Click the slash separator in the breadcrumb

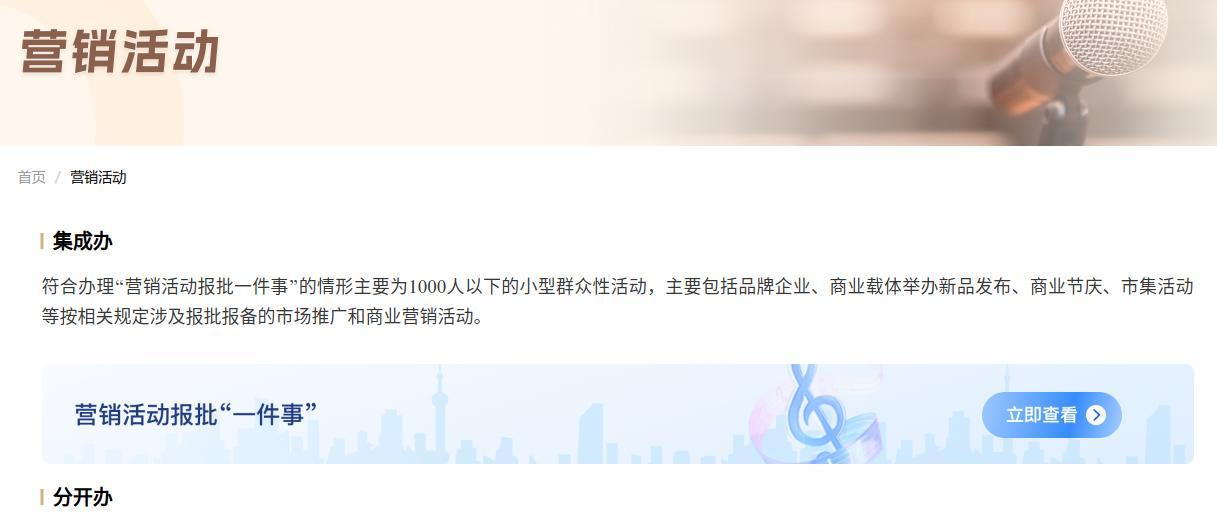coord(58,177)
